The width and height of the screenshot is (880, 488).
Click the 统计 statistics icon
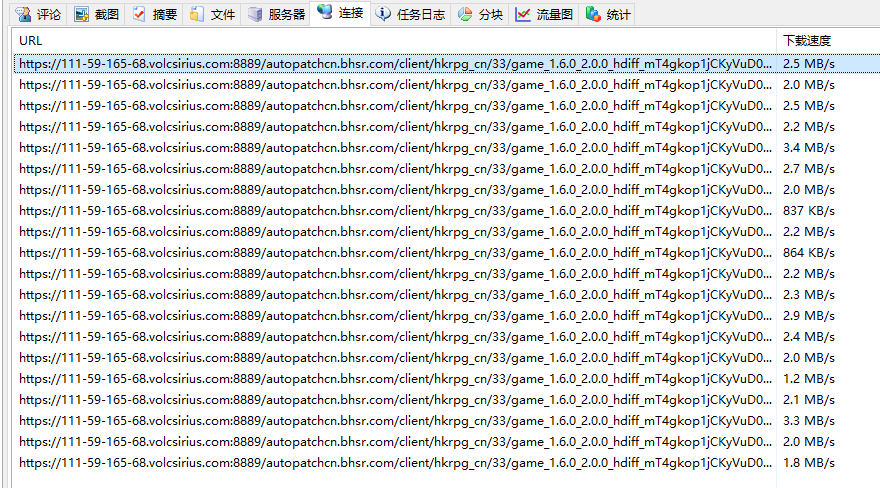coord(593,14)
